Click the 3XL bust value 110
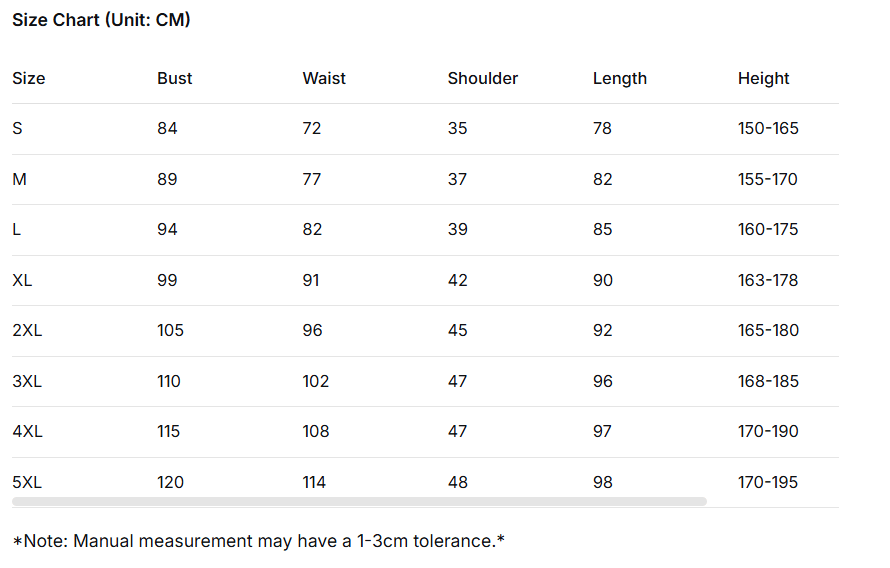 [169, 381]
